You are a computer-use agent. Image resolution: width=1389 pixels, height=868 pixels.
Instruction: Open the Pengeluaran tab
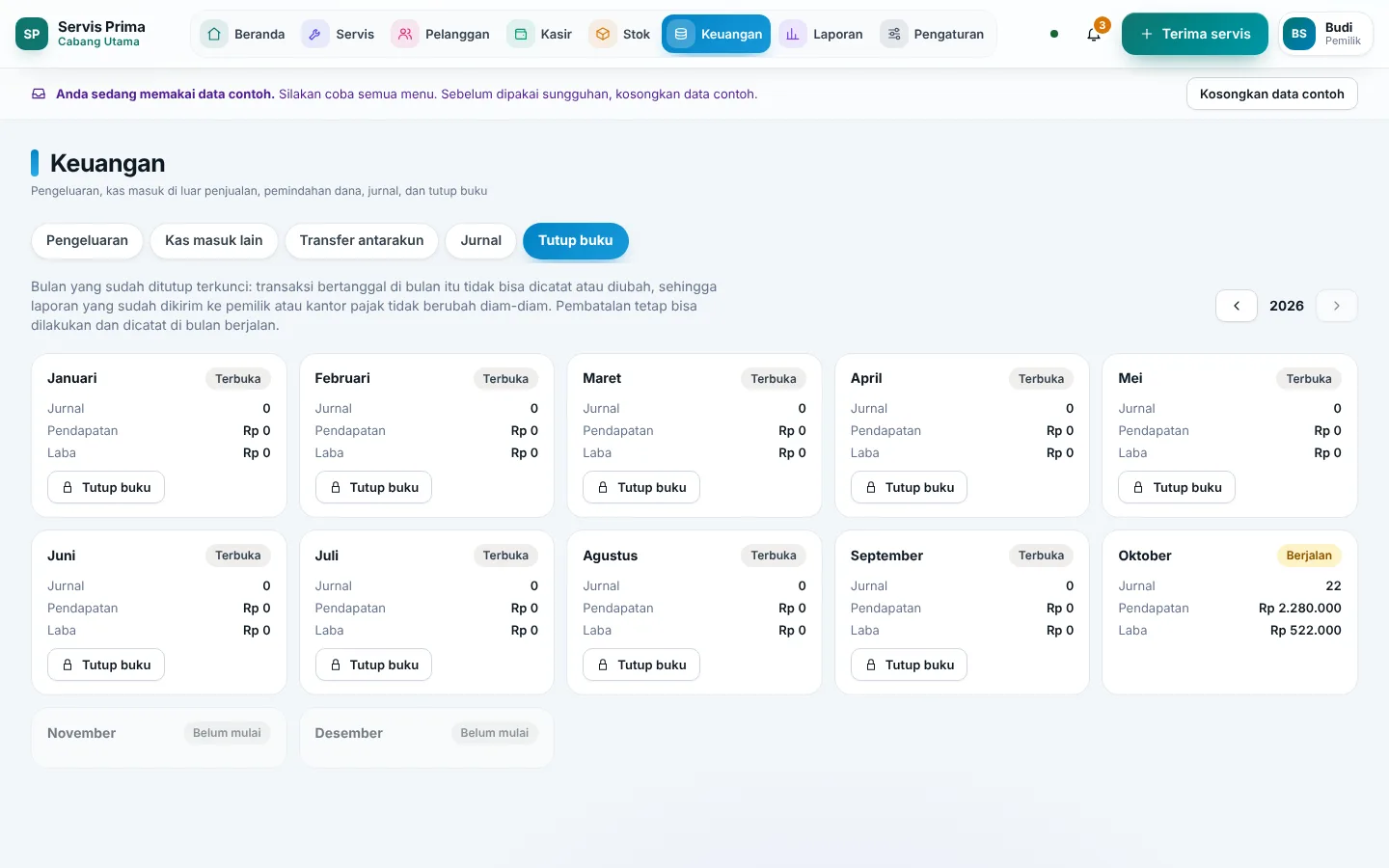pos(87,240)
